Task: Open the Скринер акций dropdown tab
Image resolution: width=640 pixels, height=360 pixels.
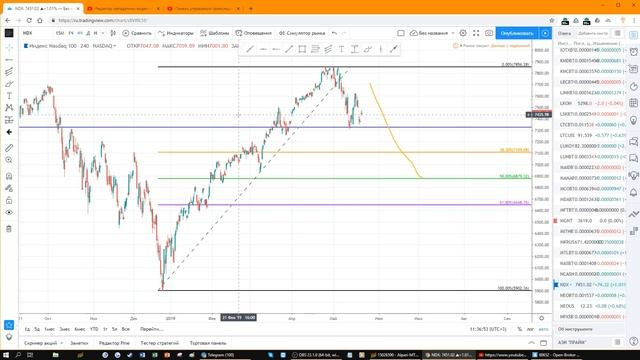Action: pos(43,343)
